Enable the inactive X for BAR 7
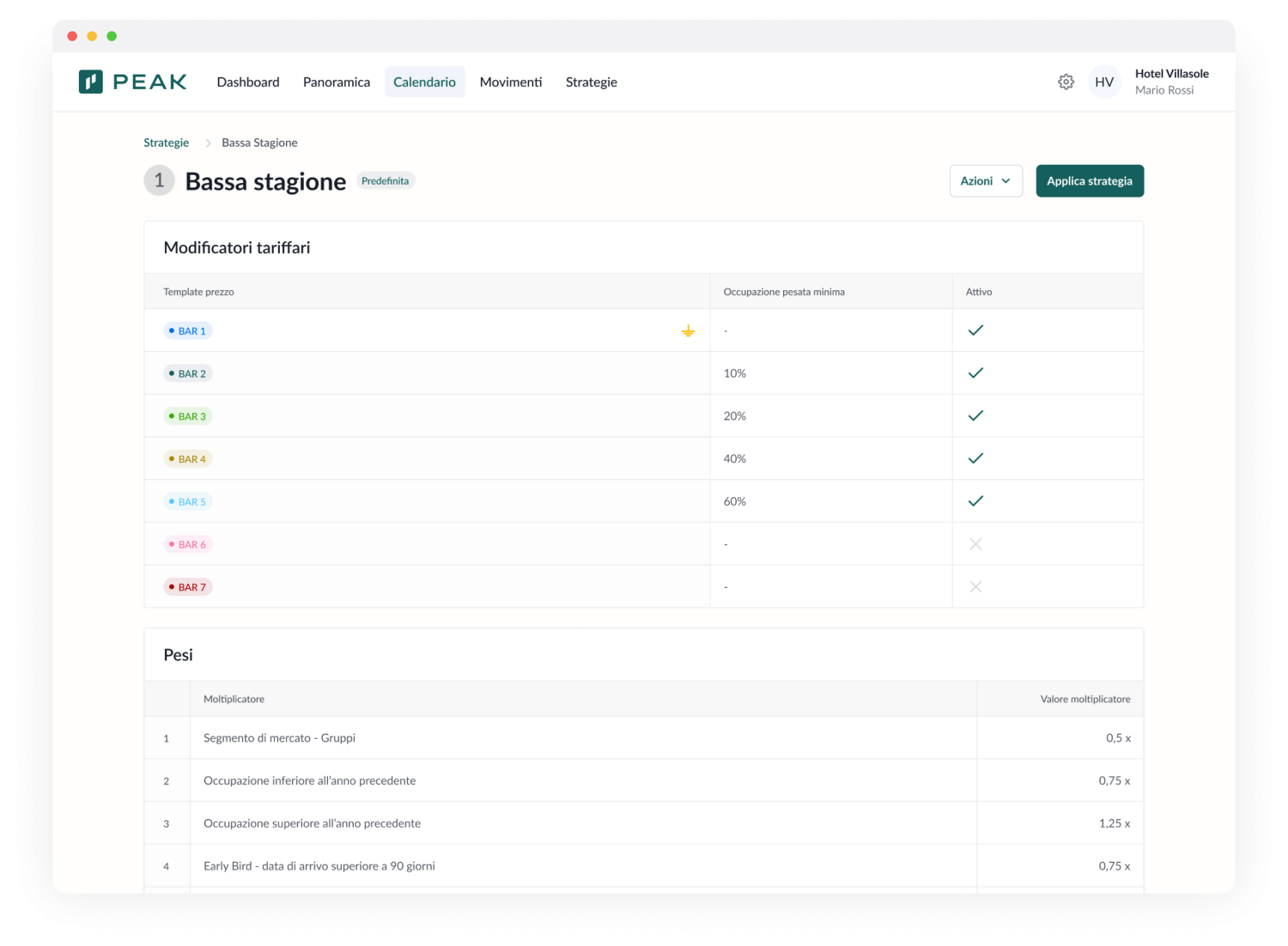The height and width of the screenshot is (946, 1288). 975,587
